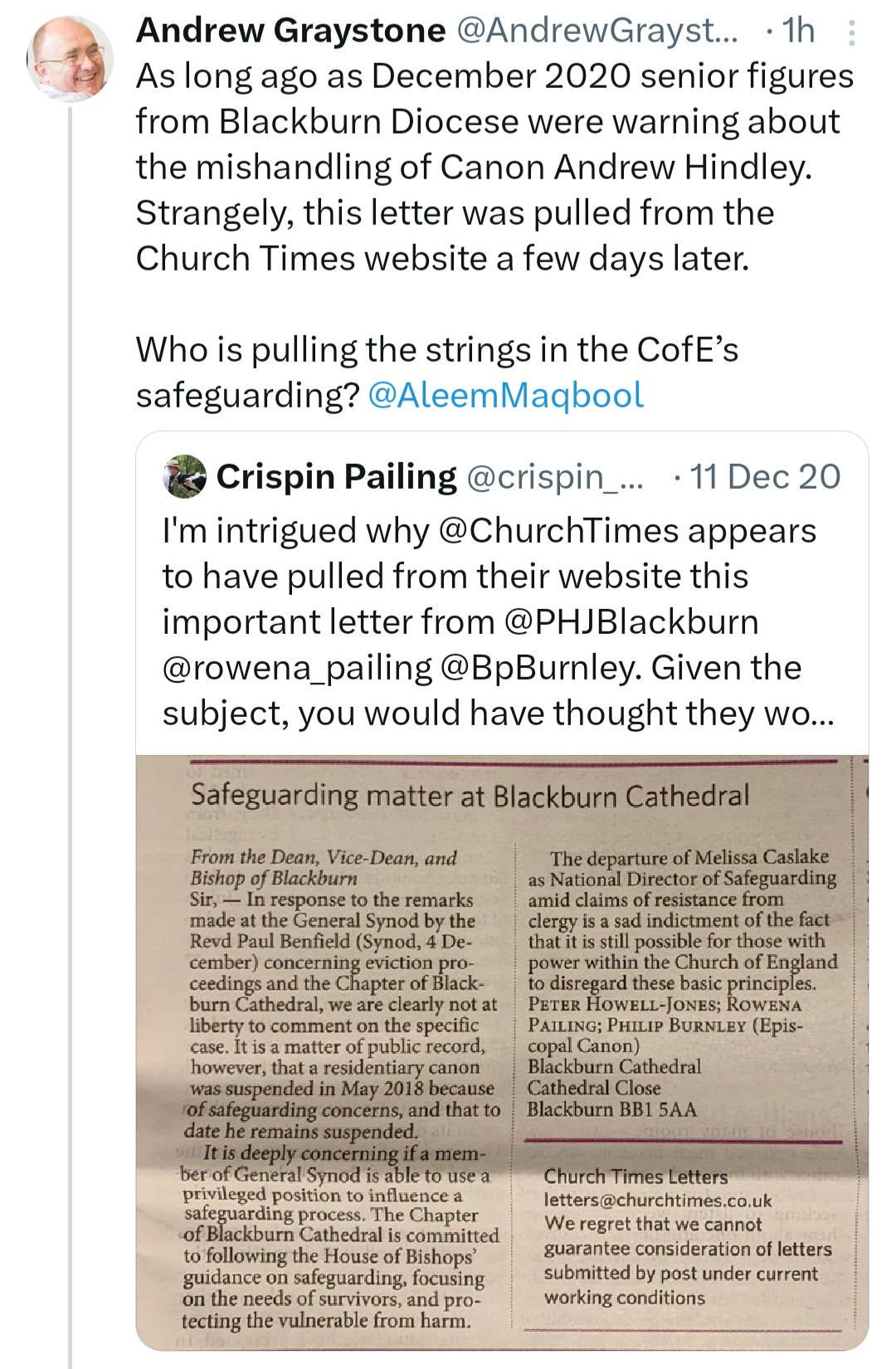Click the letters@churchtimes.co.uk address in image

coord(658,1201)
